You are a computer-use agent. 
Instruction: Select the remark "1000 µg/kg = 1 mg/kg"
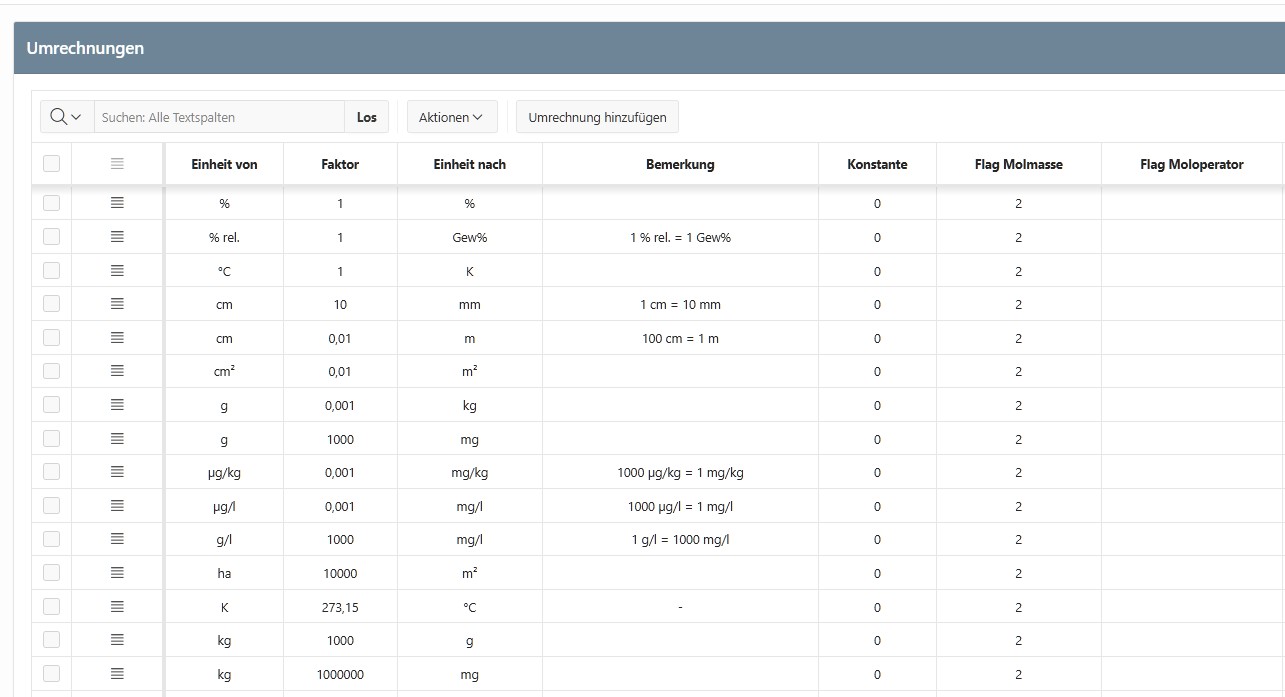click(680, 472)
